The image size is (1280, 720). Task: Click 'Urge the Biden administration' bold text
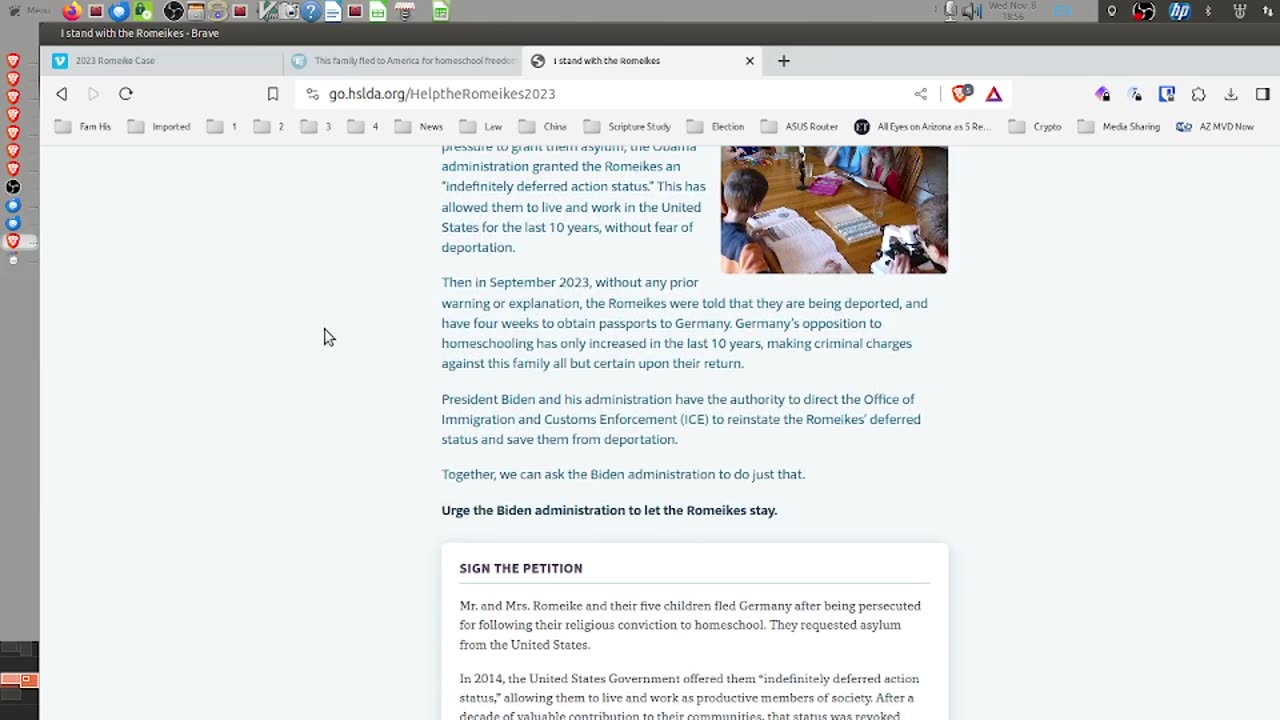(x=609, y=510)
